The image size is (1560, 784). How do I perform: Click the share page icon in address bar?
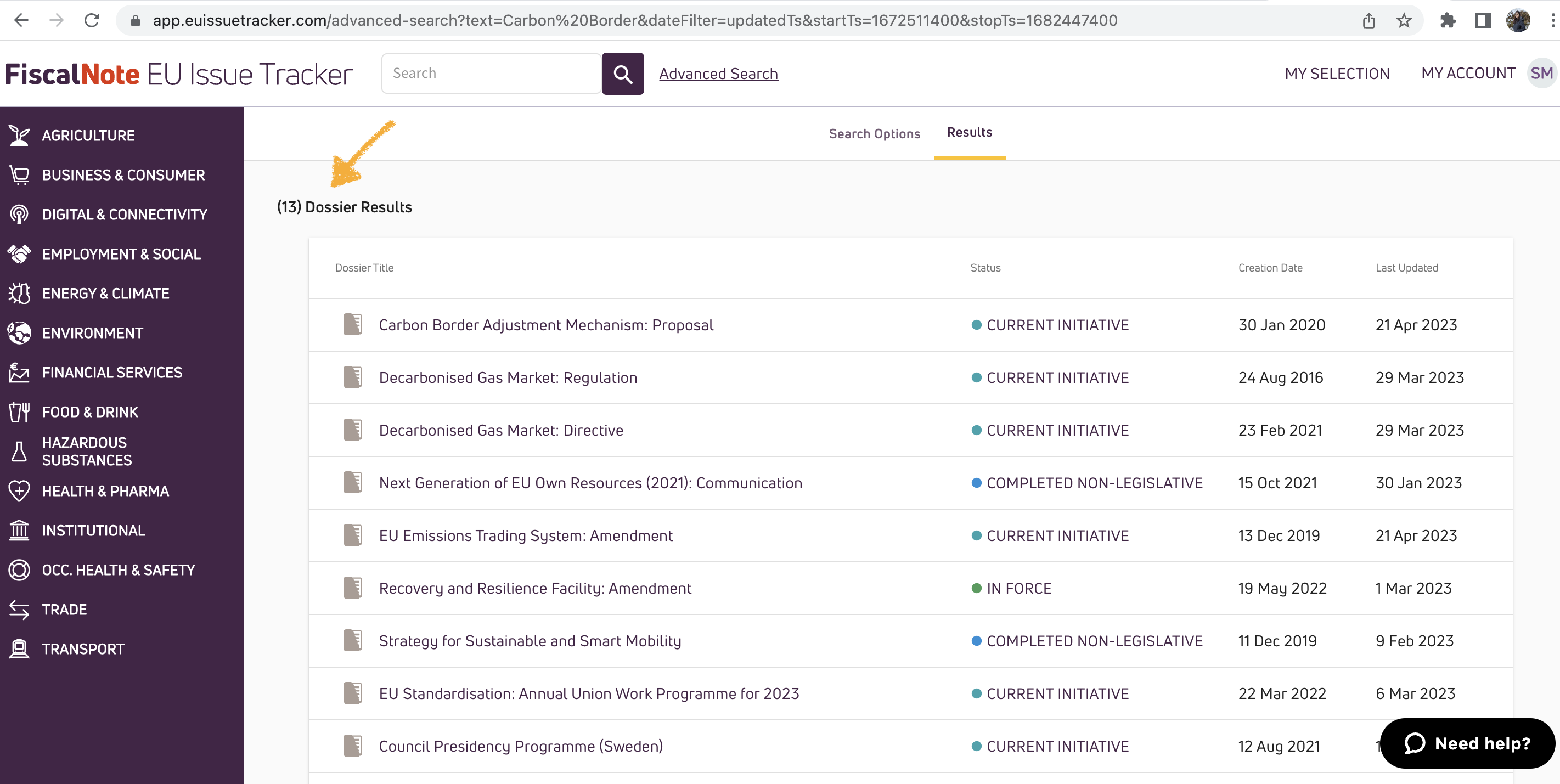(x=1368, y=21)
